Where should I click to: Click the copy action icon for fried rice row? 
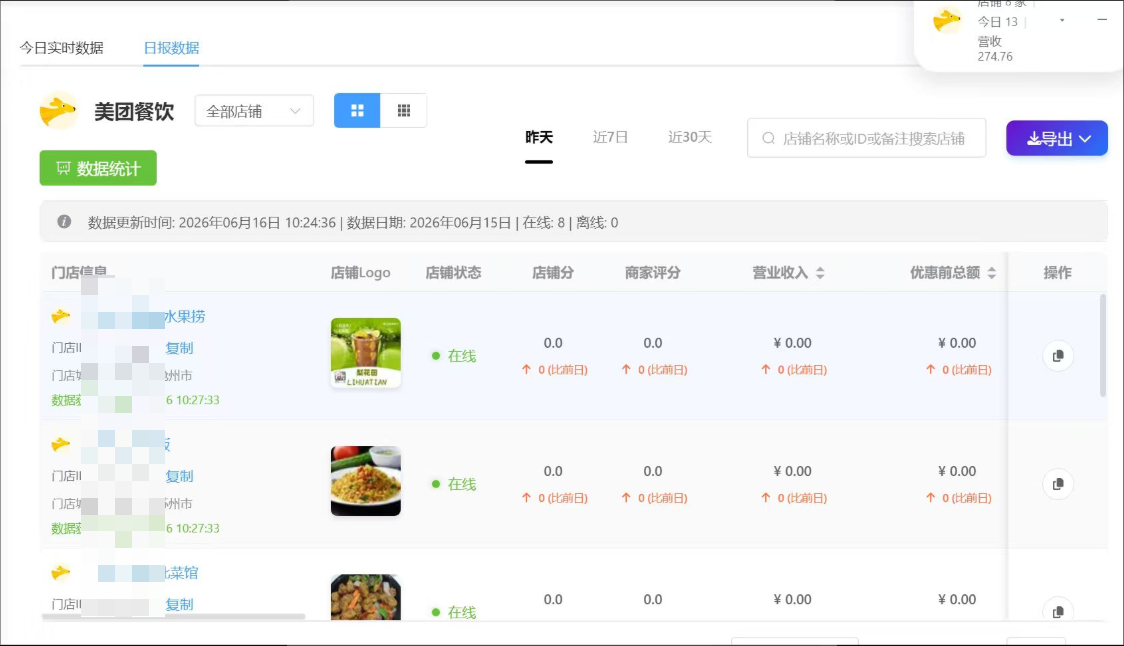pos(1058,484)
